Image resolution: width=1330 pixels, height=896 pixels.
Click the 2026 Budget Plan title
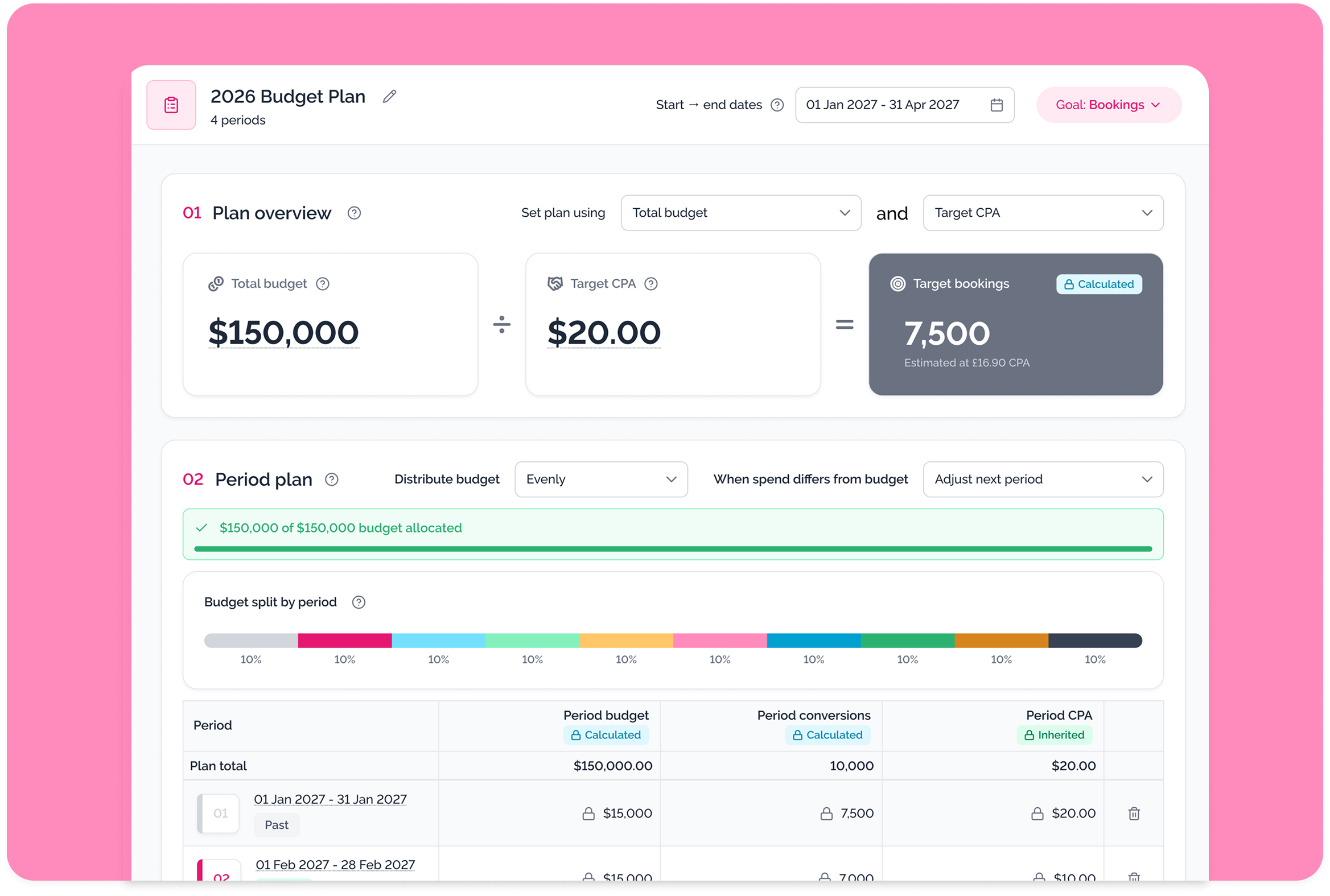pos(287,97)
